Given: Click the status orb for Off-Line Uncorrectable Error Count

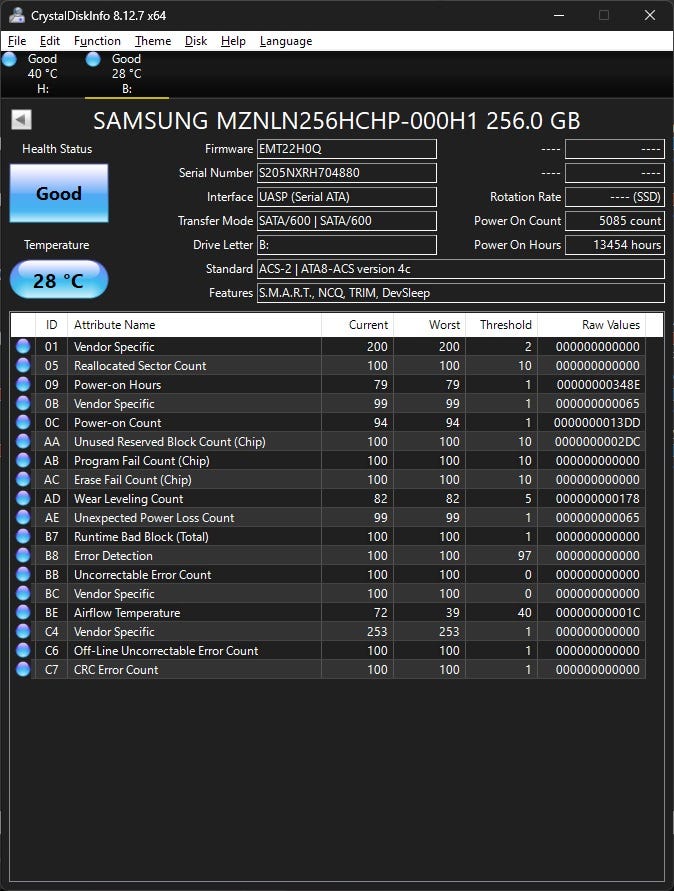Looking at the screenshot, I should click(23, 650).
